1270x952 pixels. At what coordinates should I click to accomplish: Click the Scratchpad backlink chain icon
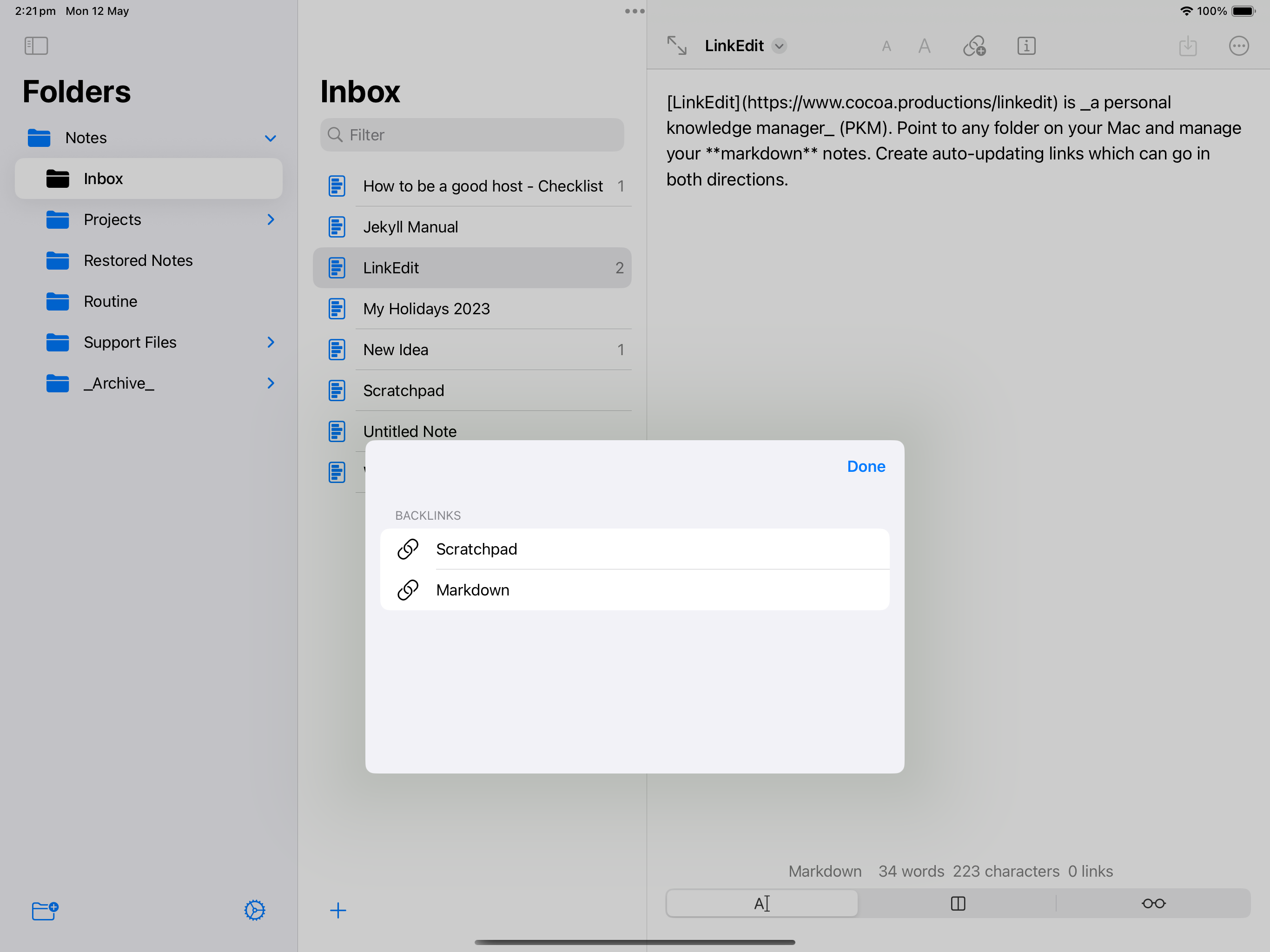tap(408, 549)
